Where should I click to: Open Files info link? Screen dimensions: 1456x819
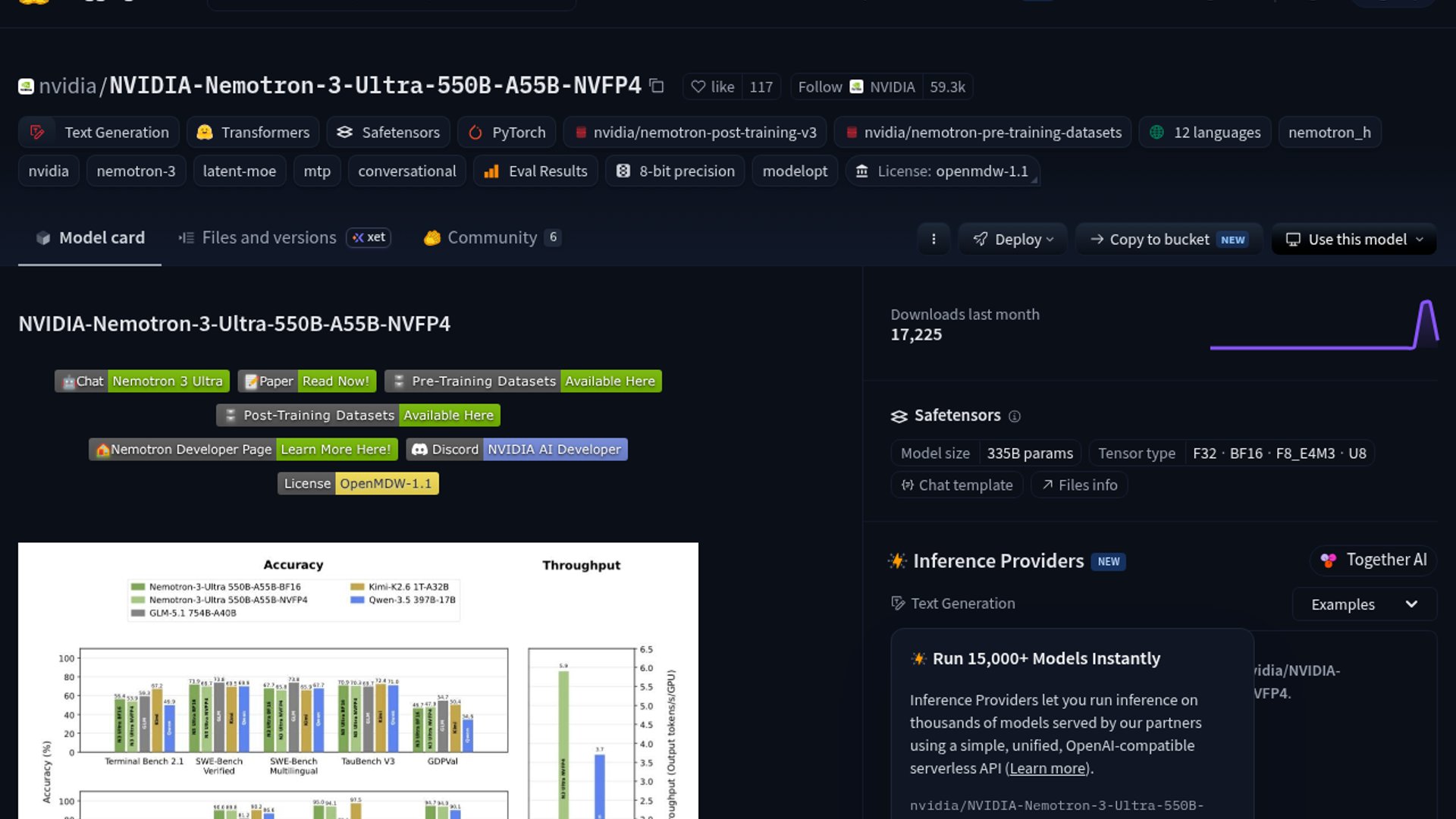(x=1079, y=485)
